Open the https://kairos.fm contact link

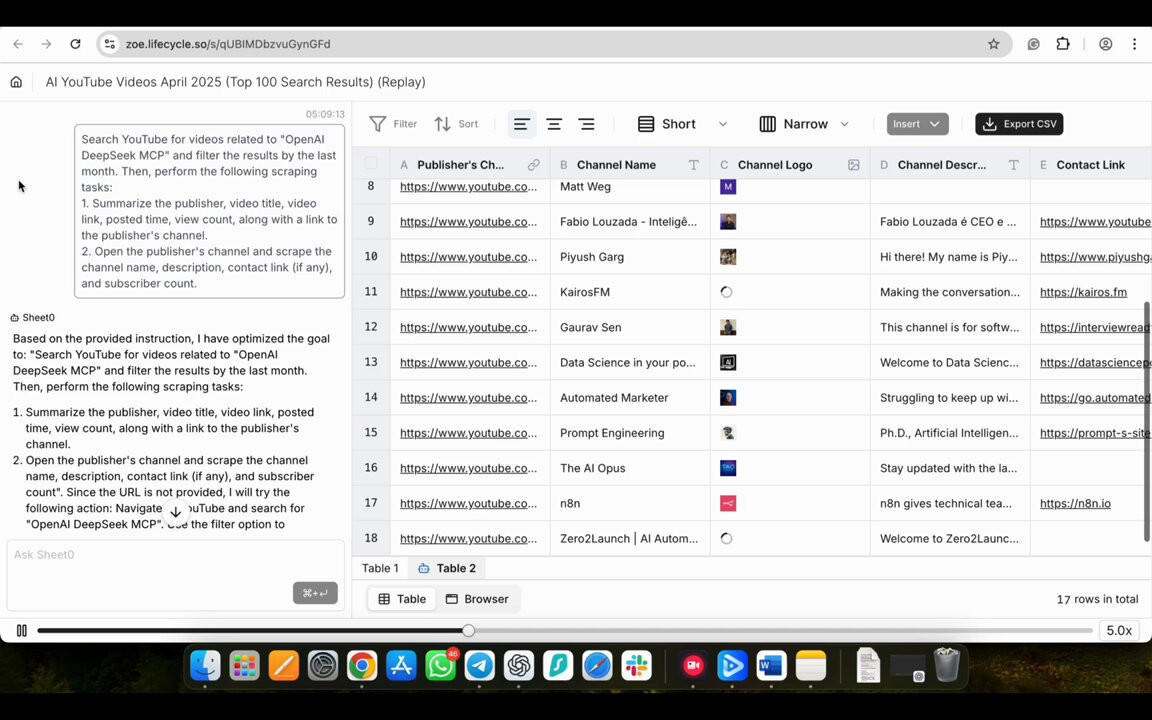pos(1083,292)
